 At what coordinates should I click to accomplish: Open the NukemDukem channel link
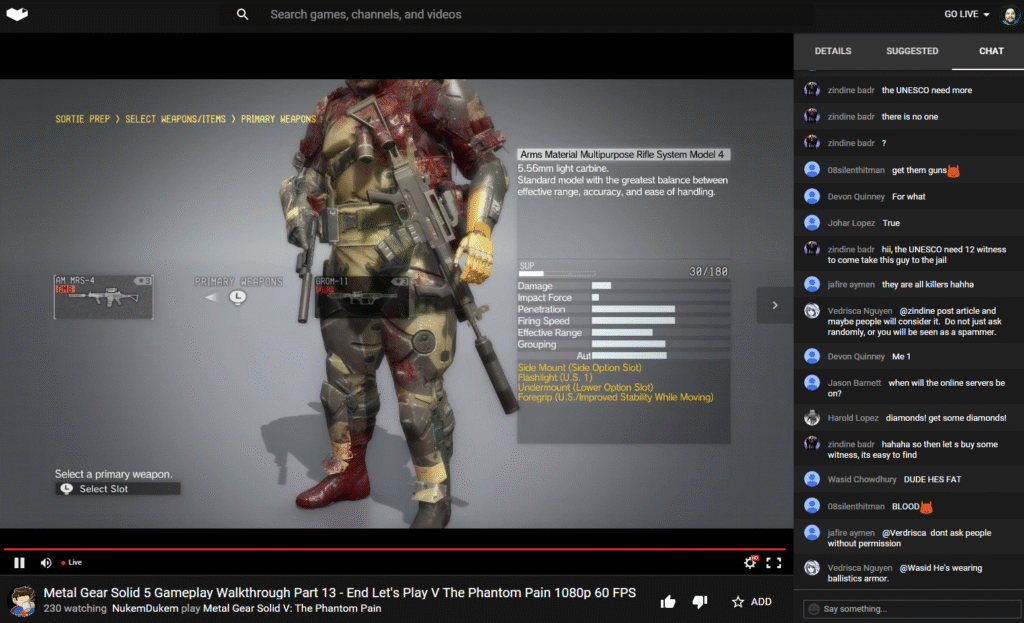coord(145,608)
